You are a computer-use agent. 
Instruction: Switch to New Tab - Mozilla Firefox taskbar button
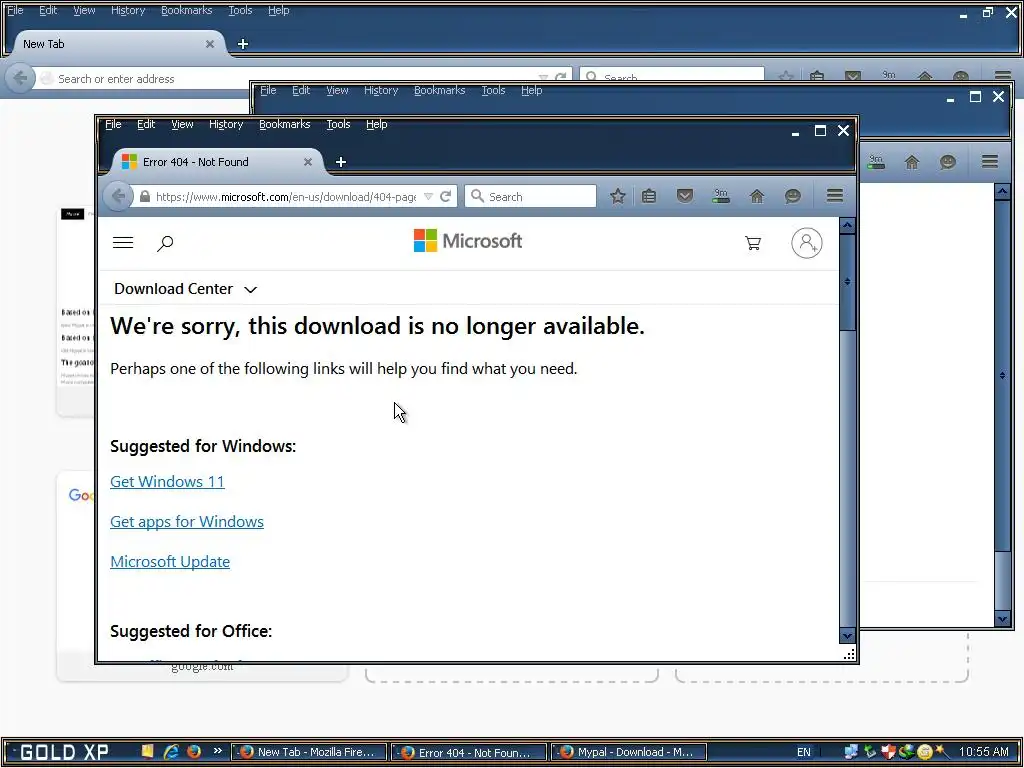point(310,752)
